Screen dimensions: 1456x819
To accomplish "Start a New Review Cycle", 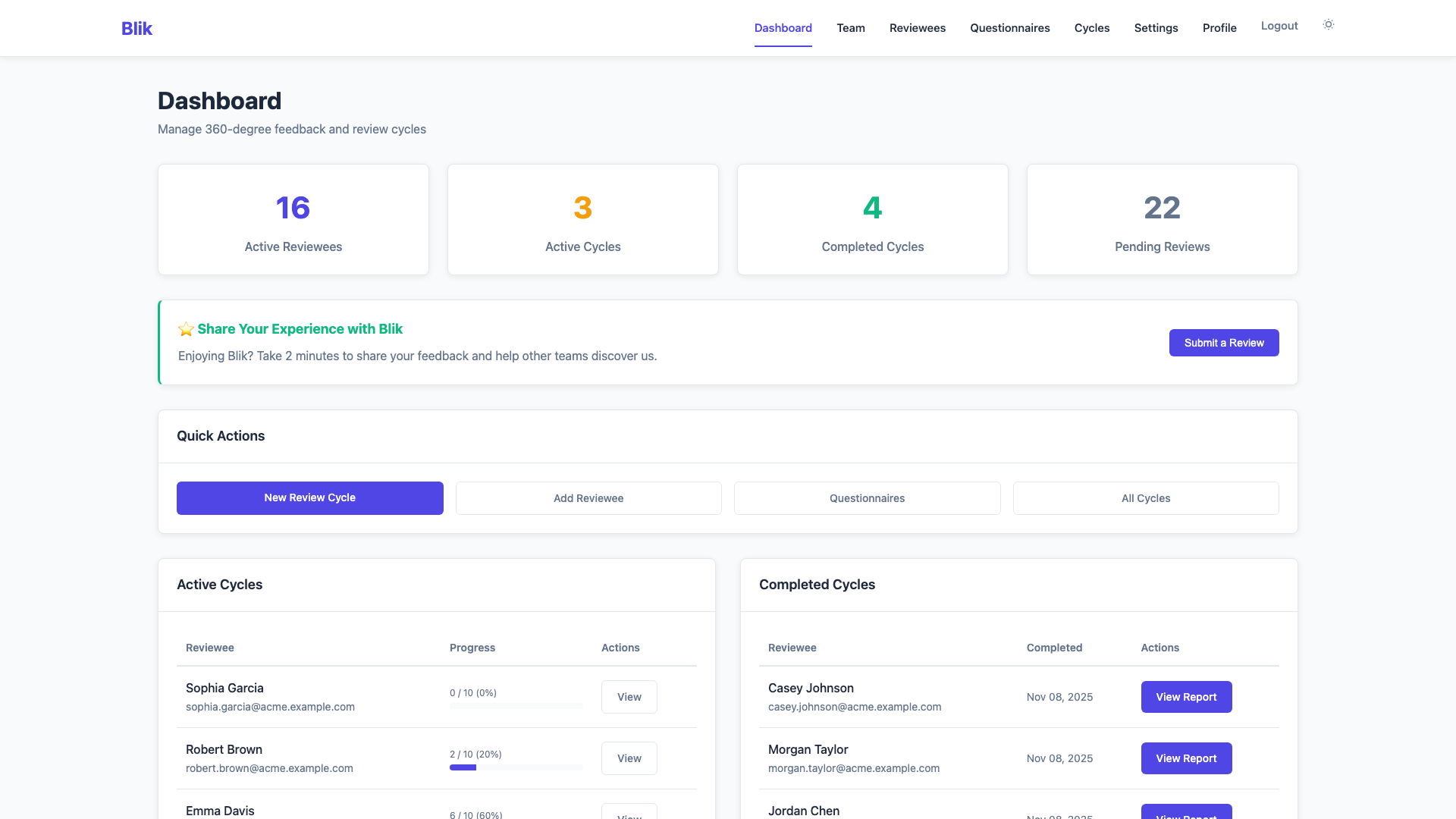I will (x=309, y=497).
